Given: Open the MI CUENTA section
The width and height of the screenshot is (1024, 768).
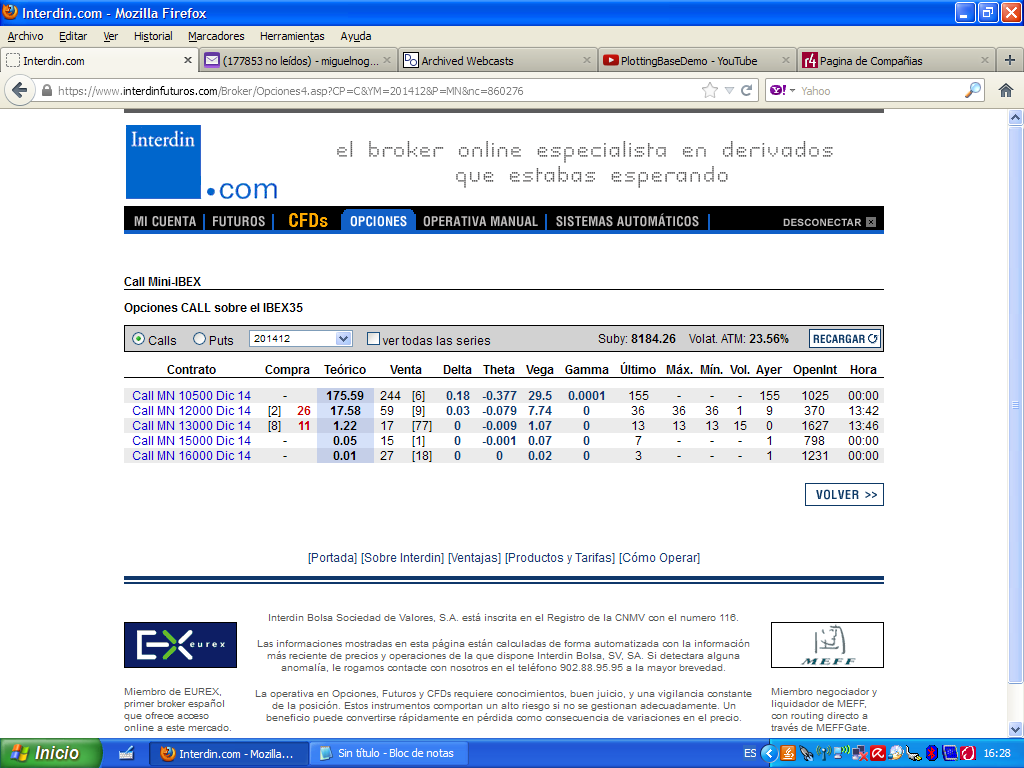Looking at the screenshot, I should tap(165, 221).
